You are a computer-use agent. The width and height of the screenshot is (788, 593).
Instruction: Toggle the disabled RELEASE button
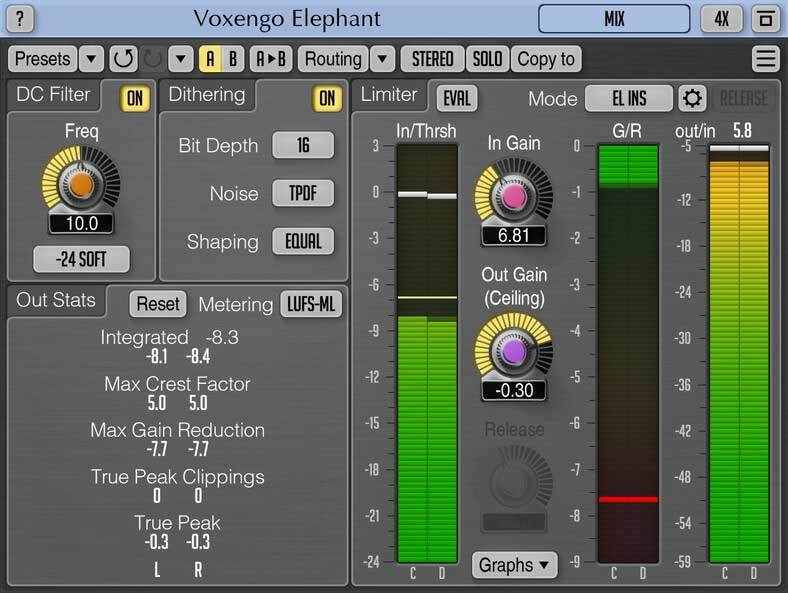(743, 98)
